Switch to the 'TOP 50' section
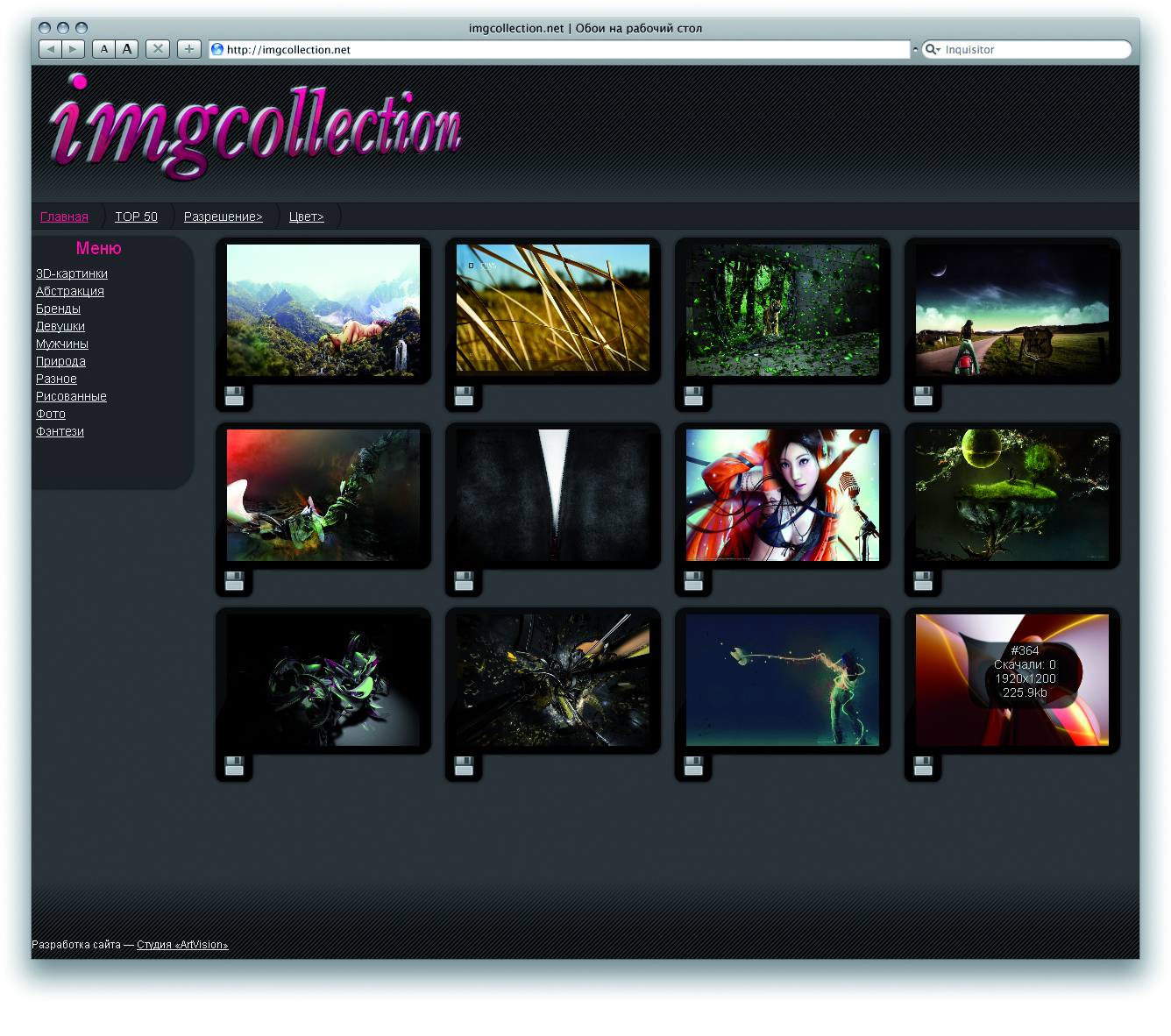The image size is (1171, 1036). (136, 216)
